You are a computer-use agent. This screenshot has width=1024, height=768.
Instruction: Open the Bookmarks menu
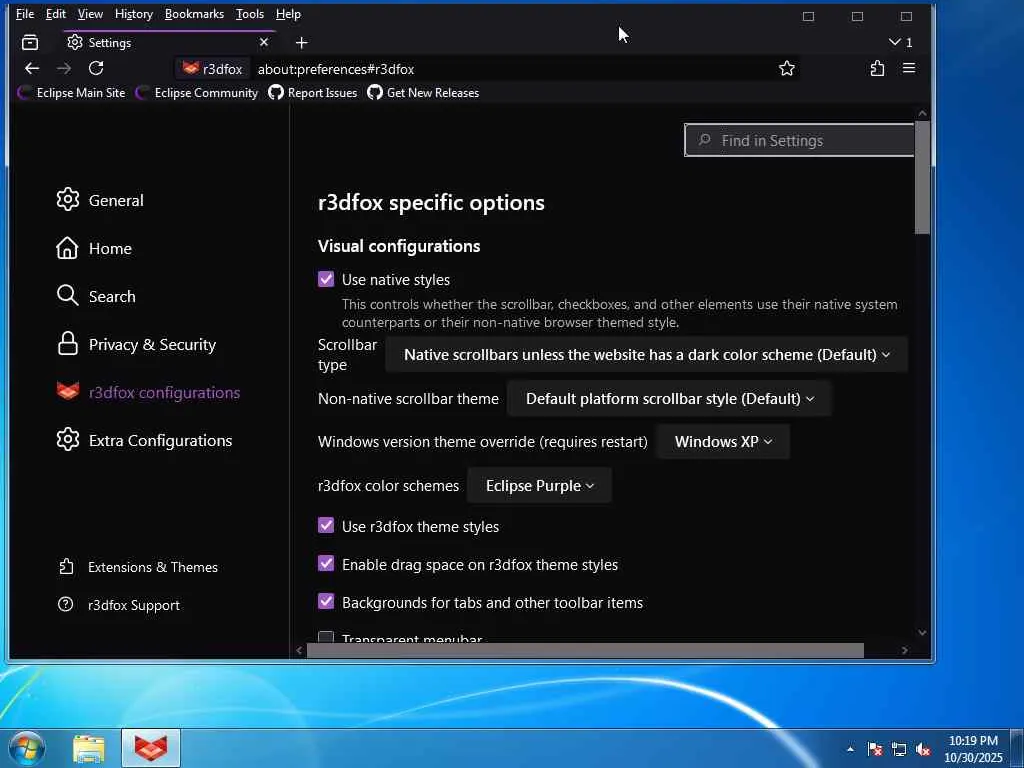click(x=194, y=14)
